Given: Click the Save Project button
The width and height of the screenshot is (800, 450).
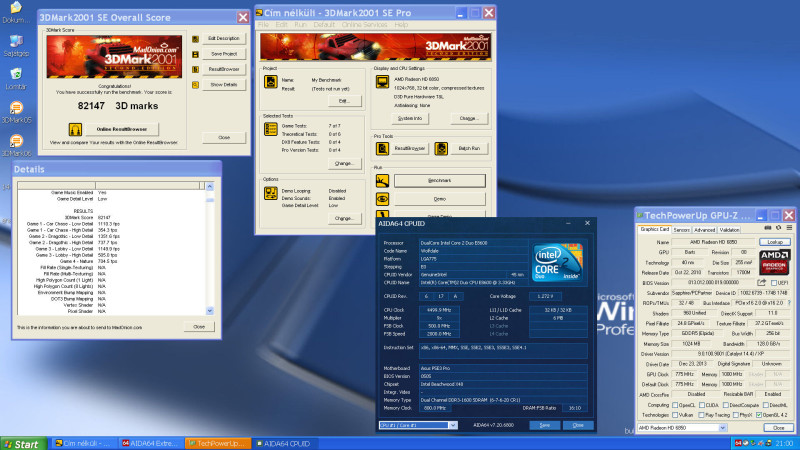Looking at the screenshot, I should (x=224, y=54).
